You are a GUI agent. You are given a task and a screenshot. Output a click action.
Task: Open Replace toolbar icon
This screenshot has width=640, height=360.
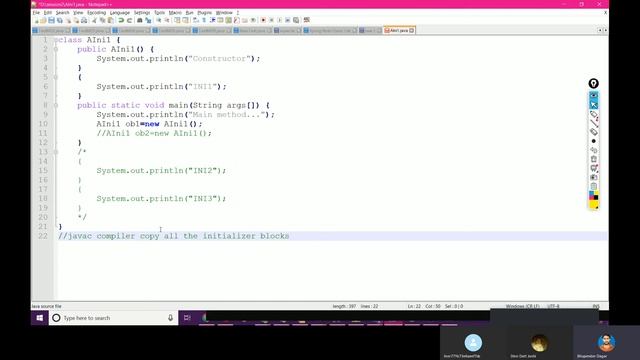(x=148, y=20)
